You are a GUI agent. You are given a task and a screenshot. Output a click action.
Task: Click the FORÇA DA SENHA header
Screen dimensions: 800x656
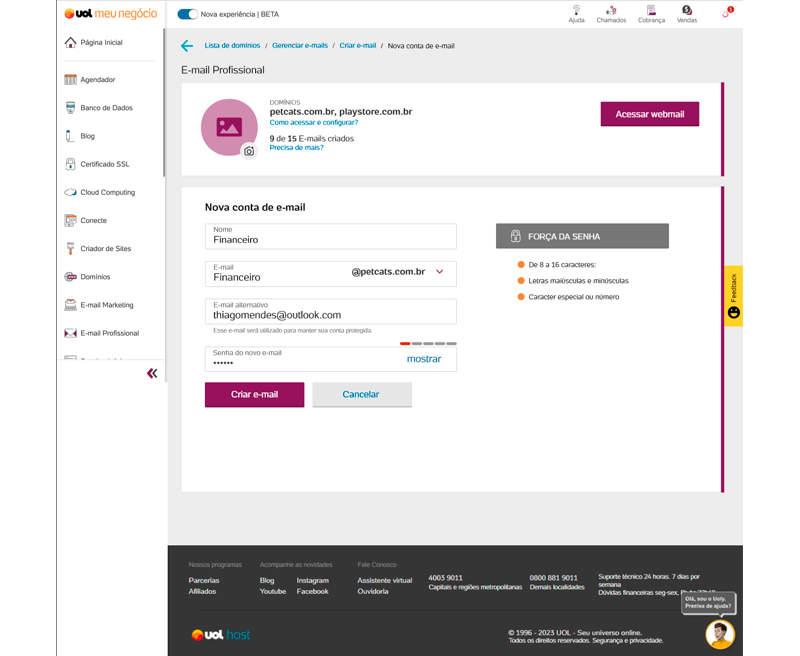(582, 236)
